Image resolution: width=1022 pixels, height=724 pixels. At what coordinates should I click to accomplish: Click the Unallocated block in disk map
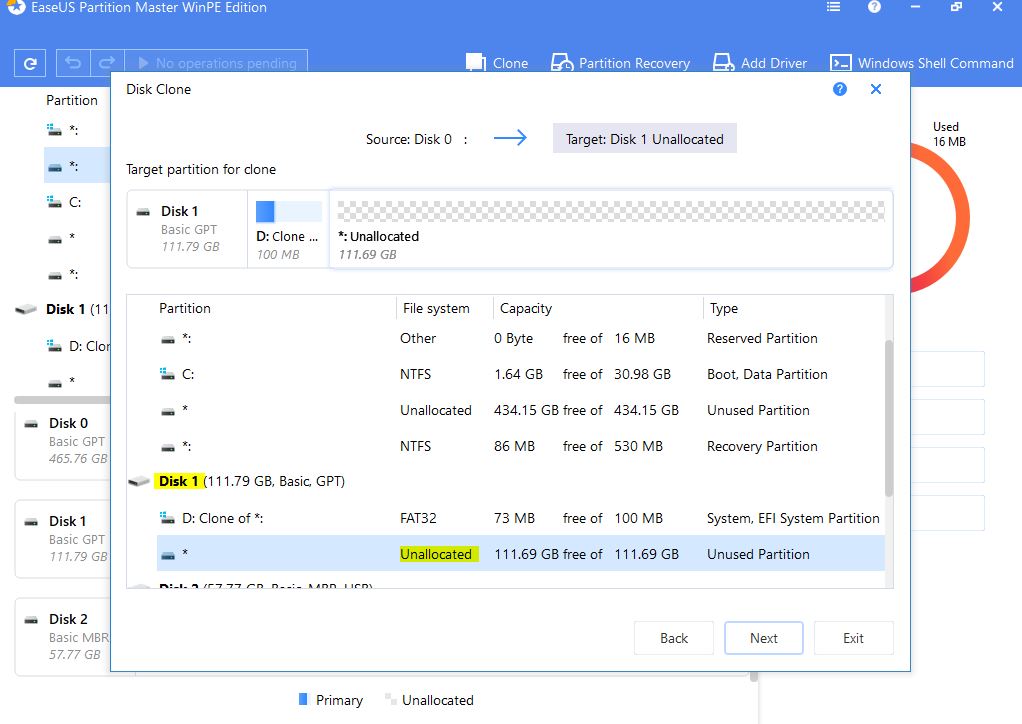[x=610, y=229]
